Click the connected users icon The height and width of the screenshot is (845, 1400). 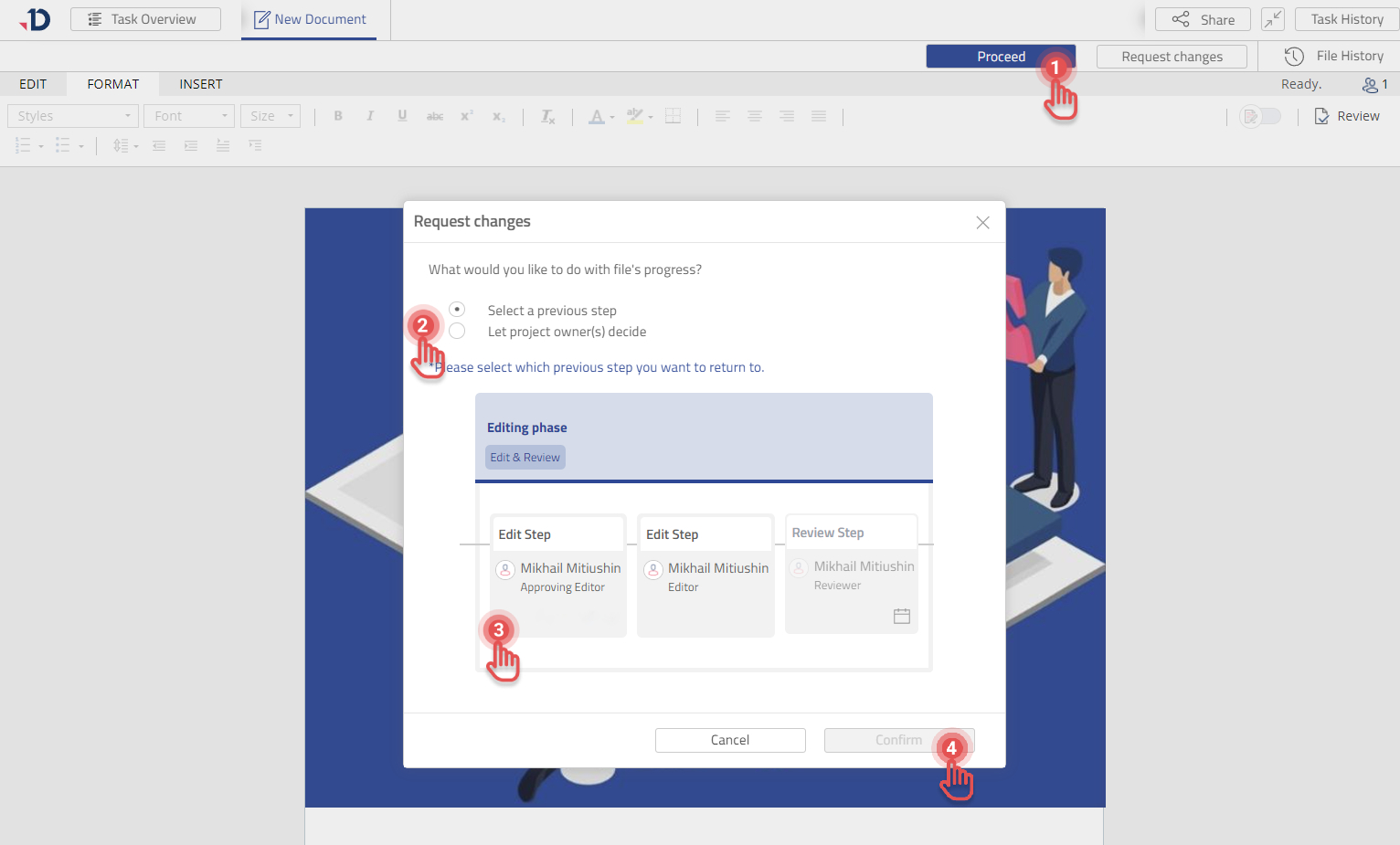click(1373, 84)
